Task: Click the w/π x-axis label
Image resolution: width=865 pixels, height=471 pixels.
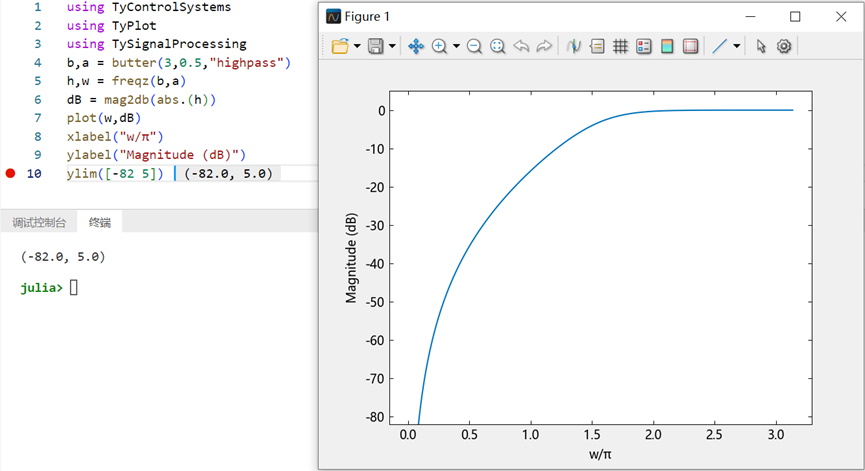Action: pyautogui.click(x=600, y=454)
